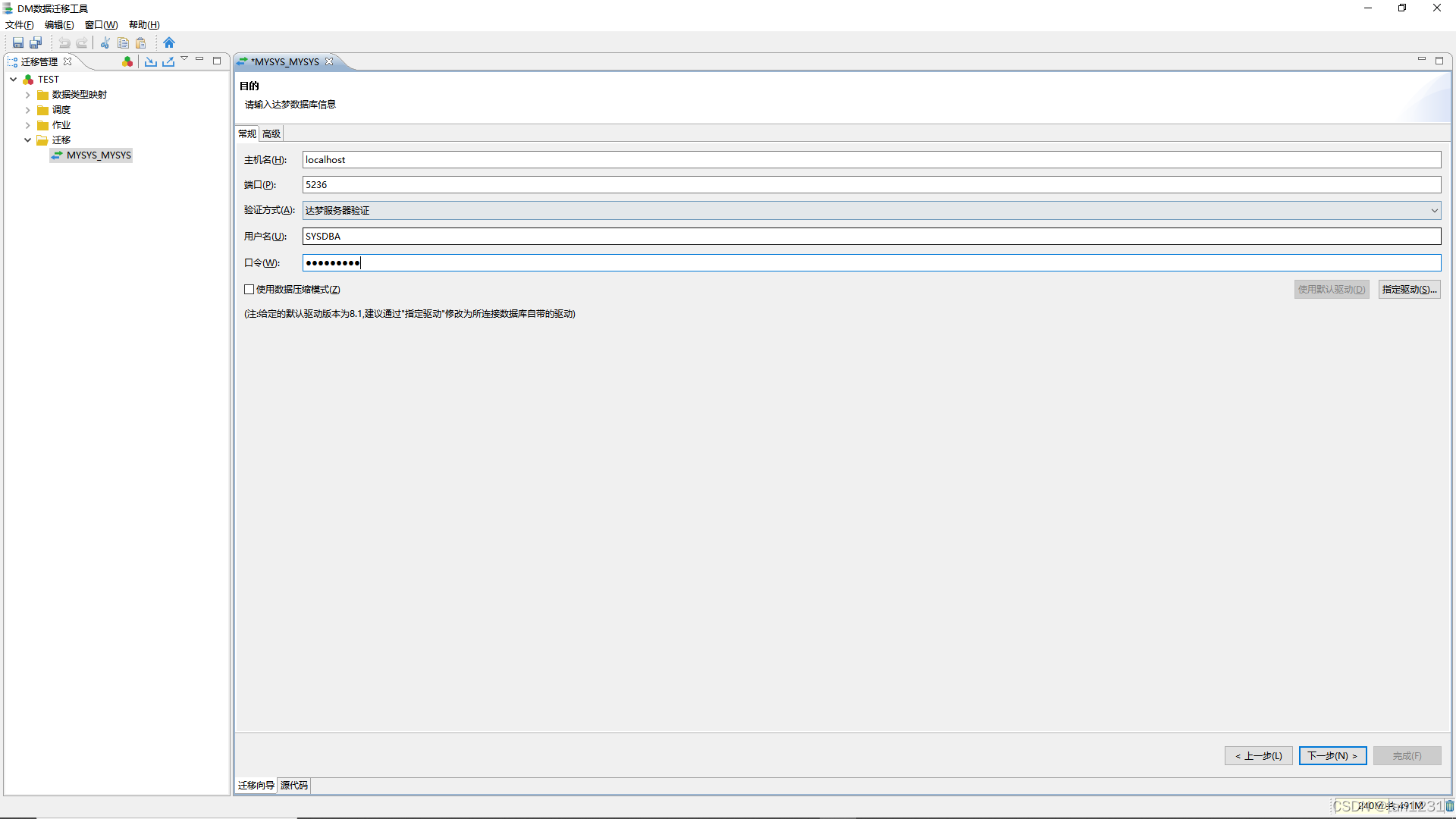Image resolution: width=1456 pixels, height=819 pixels.
Task: Minimize the migration management panel
Action: [199, 59]
